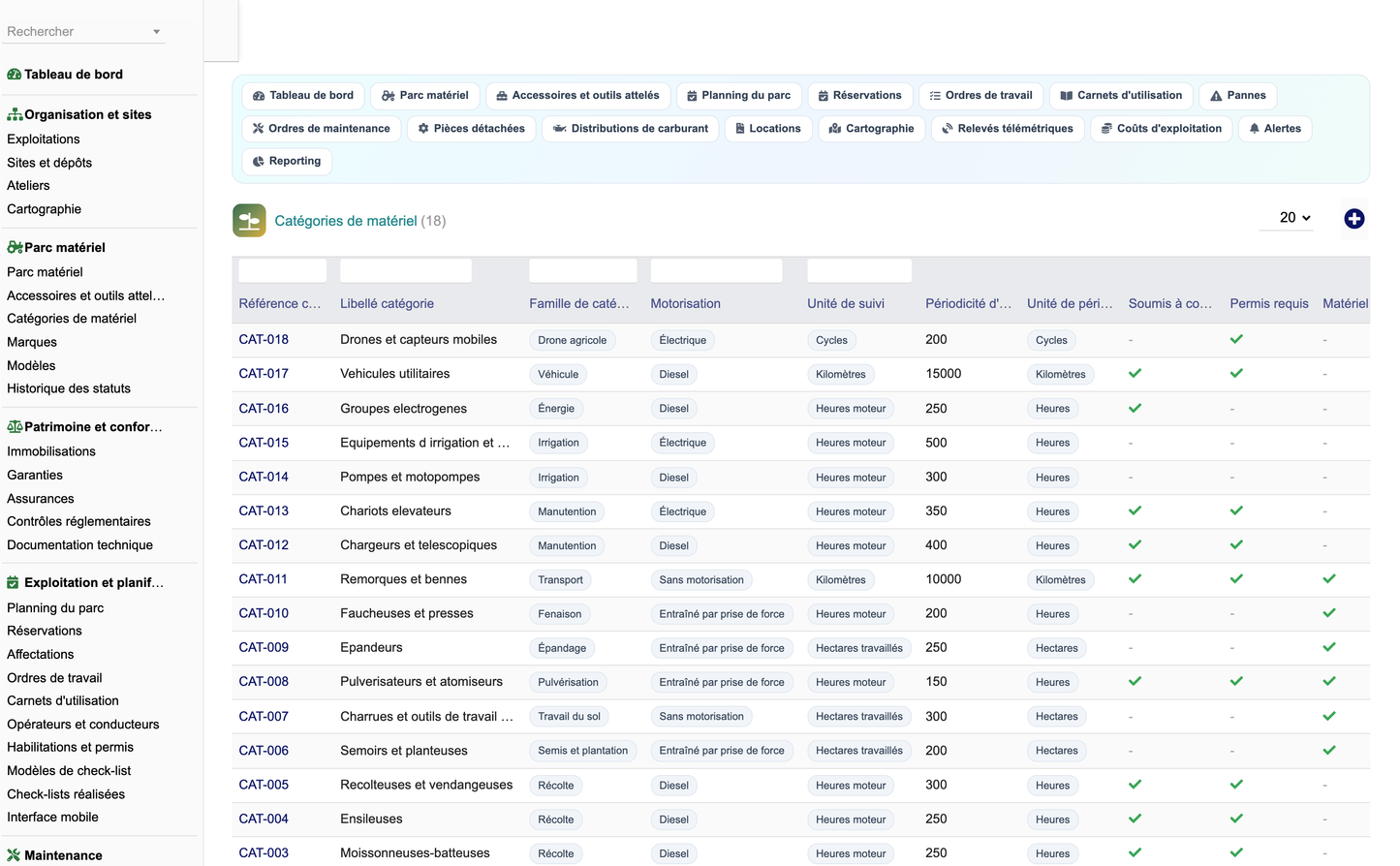Click the Unité de suivi filter input

pos(859,270)
